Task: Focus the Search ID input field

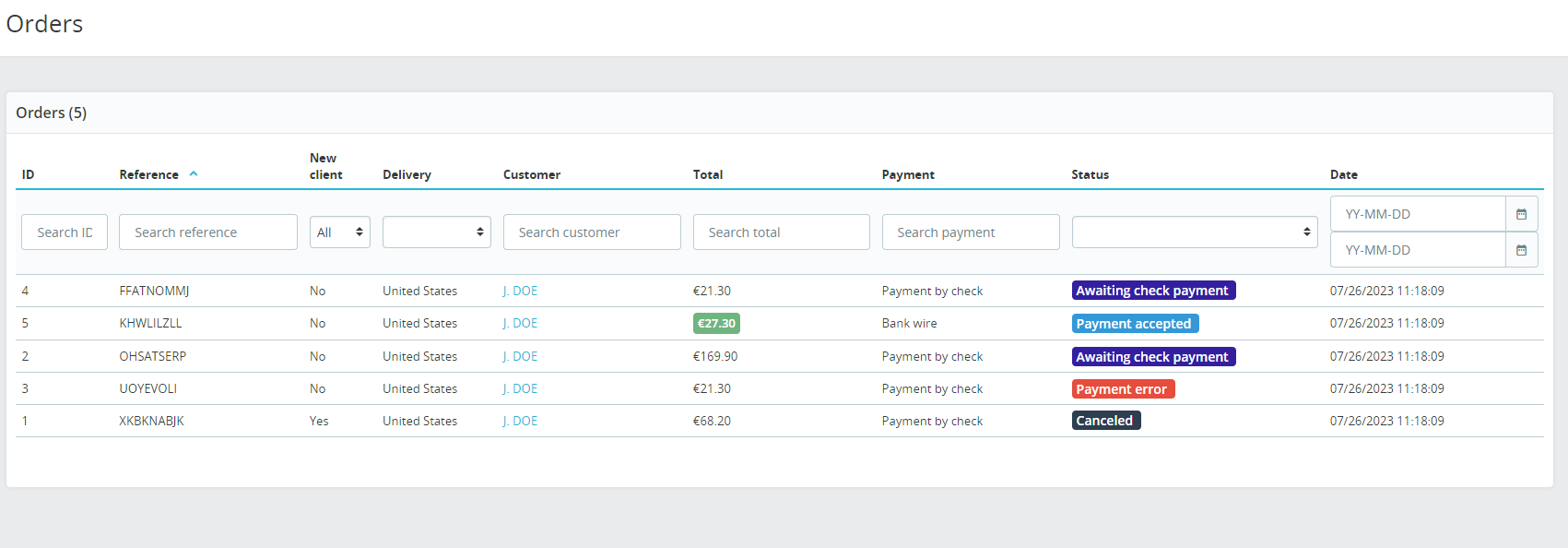Action: (x=65, y=232)
